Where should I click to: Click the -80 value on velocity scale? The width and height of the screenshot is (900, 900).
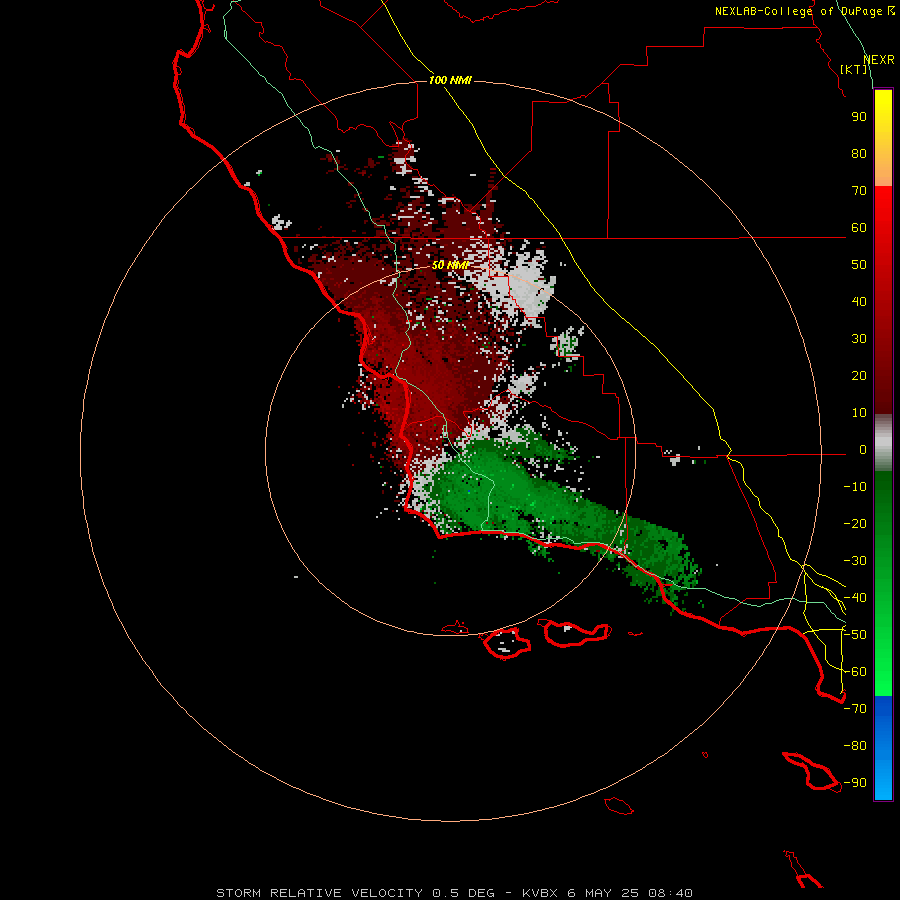(x=855, y=746)
